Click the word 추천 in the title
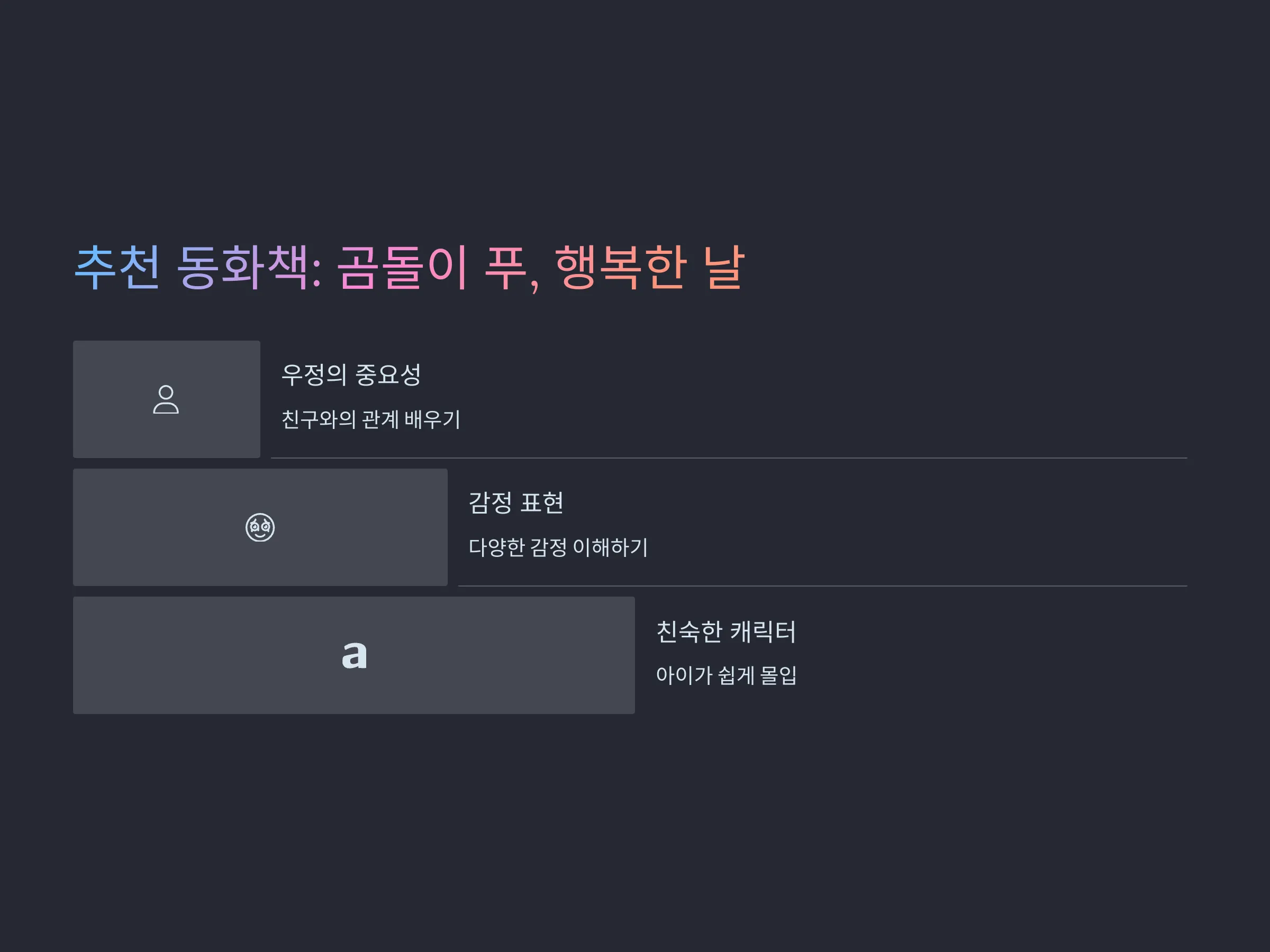Viewport: 1270px width, 952px height. click(x=117, y=268)
